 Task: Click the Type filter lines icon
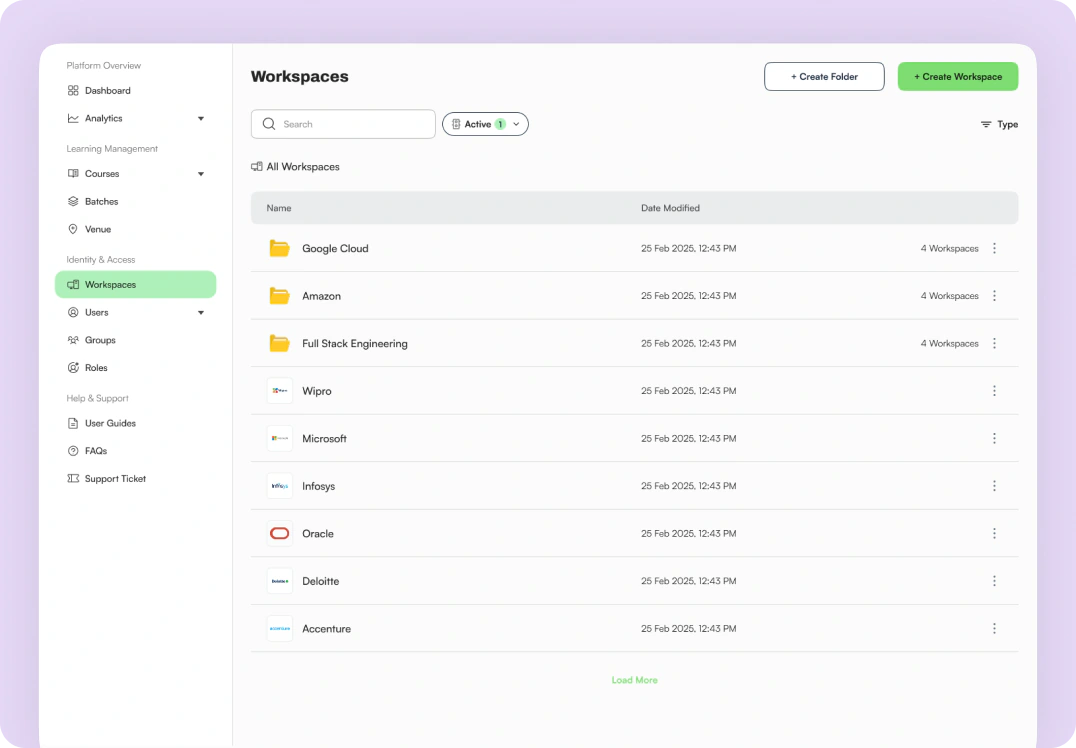pyautogui.click(x=985, y=124)
